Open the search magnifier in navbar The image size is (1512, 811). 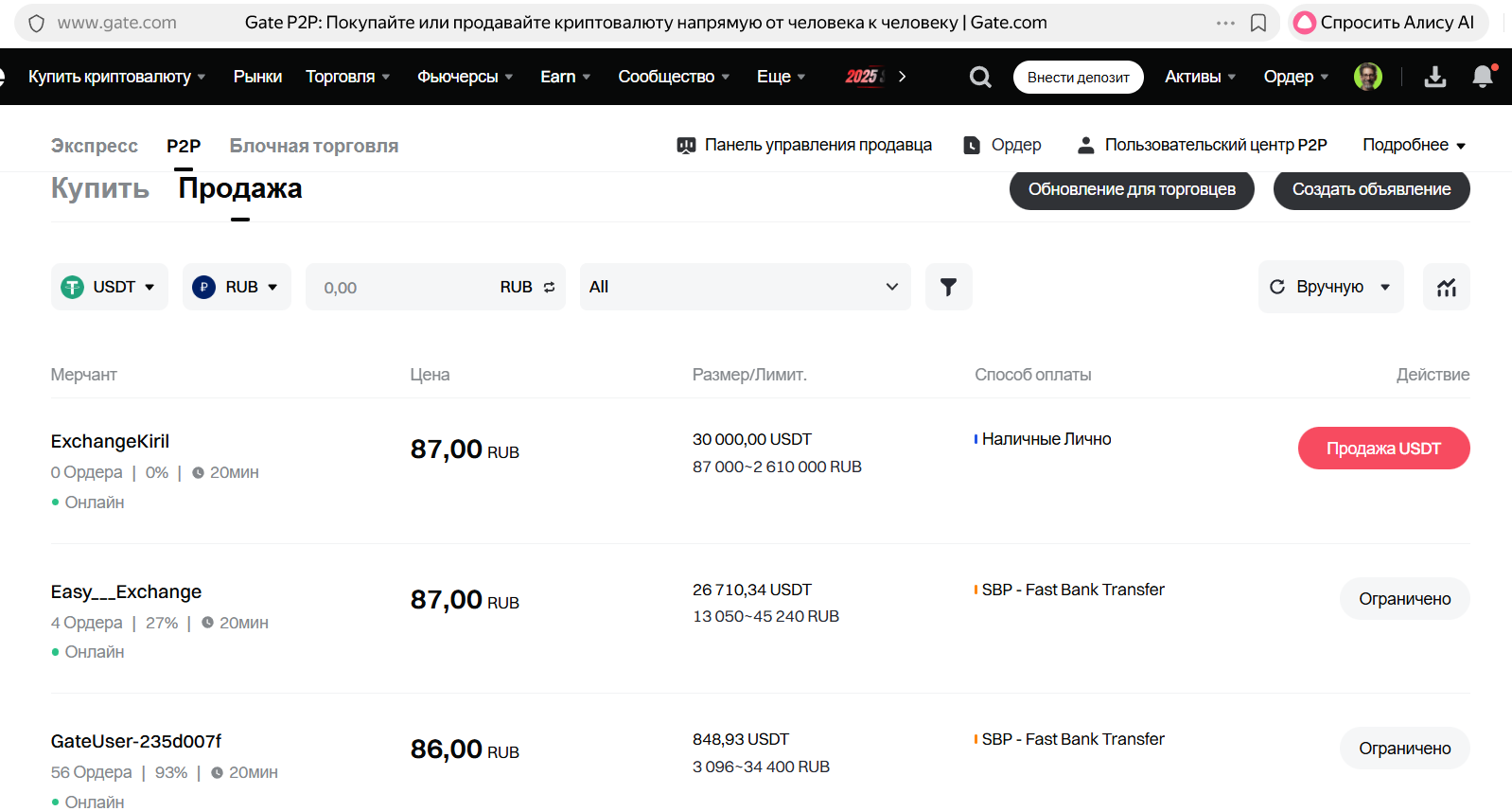click(980, 77)
